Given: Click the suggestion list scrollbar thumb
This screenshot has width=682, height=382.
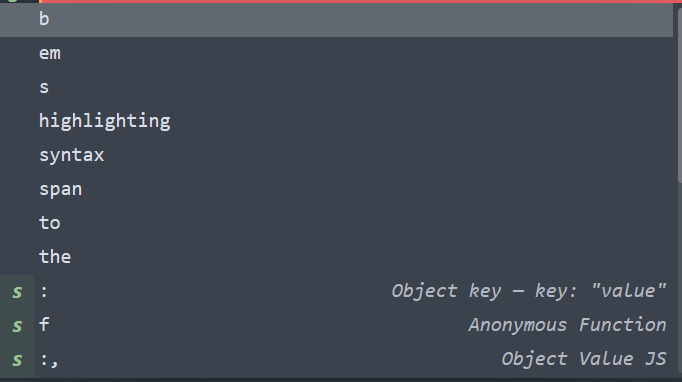Looking at the screenshot, I should pos(680,94).
